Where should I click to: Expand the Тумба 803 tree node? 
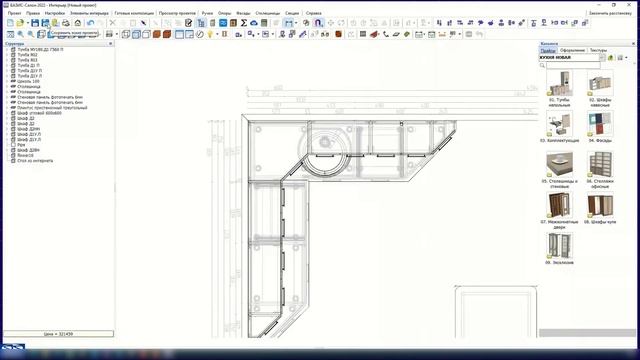click(7, 60)
